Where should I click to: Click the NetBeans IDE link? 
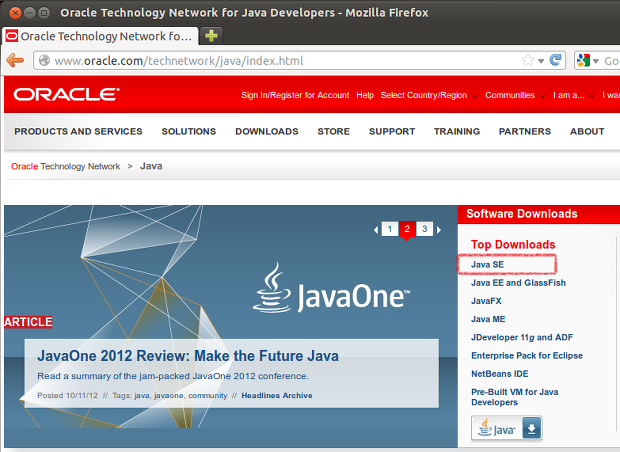[499, 374]
